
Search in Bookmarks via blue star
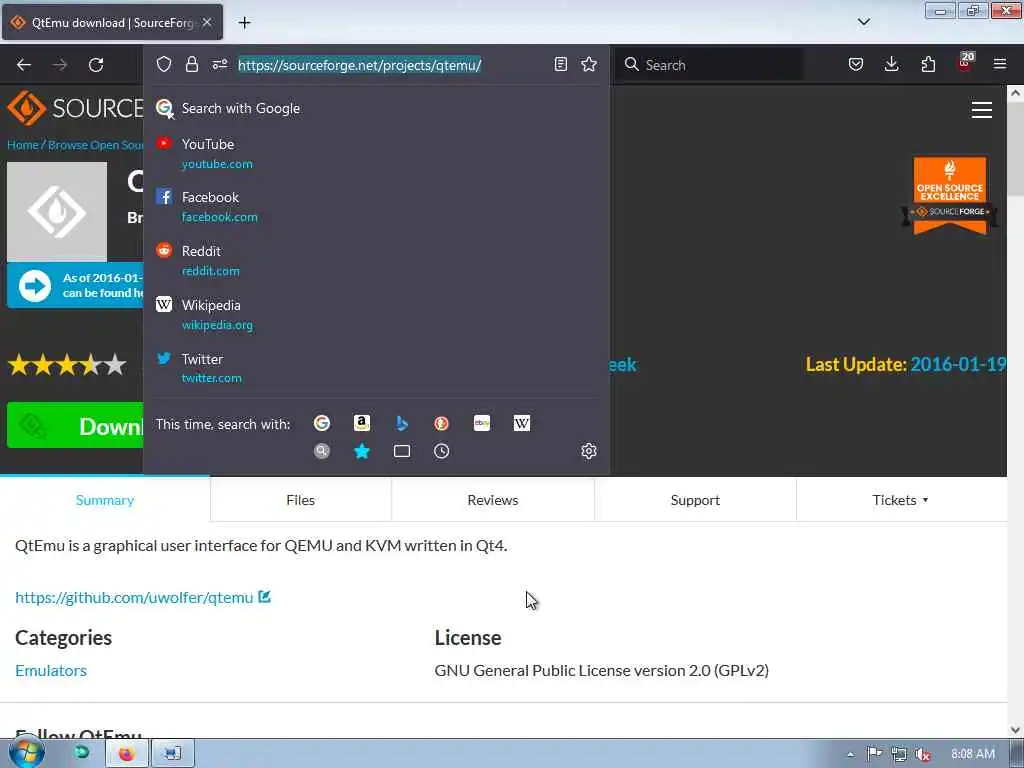click(362, 451)
